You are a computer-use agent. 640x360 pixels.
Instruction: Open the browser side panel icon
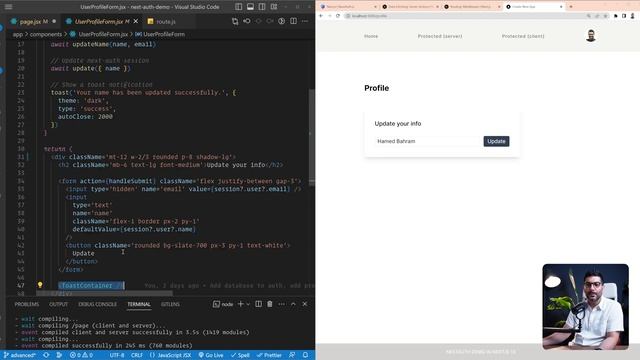point(624,16)
